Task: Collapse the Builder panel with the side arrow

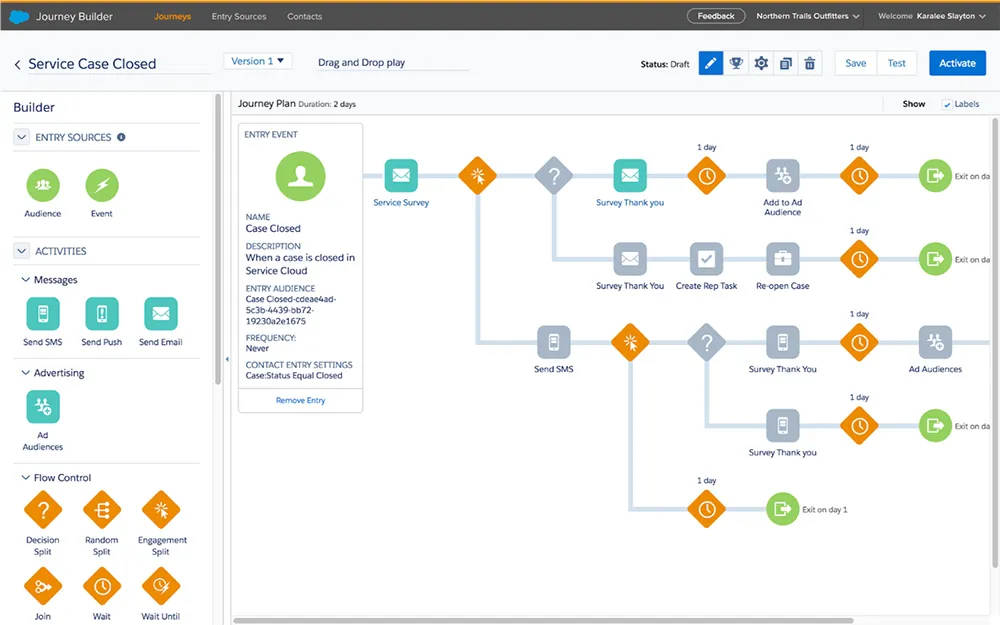Action: [x=227, y=359]
